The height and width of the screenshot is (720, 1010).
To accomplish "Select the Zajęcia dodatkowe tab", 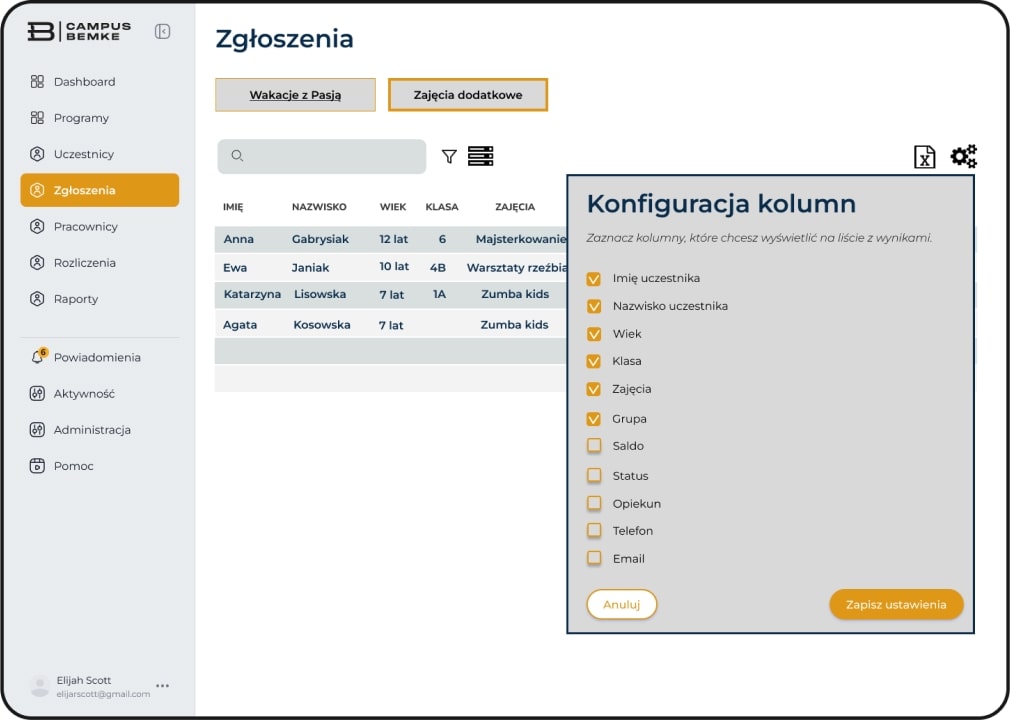I will pos(468,95).
